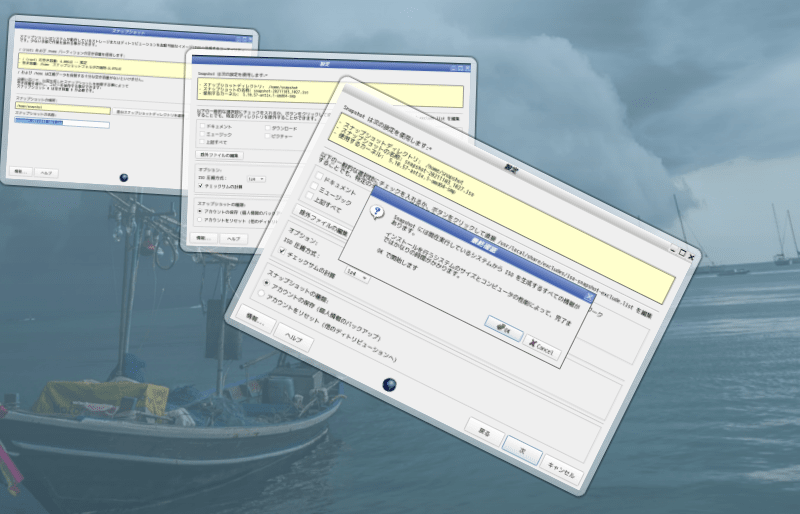Viewport: 800px width, 514px height.
Task: Click 除外ファイルの編集 in the tilted 設定 window
Action: 320,222
